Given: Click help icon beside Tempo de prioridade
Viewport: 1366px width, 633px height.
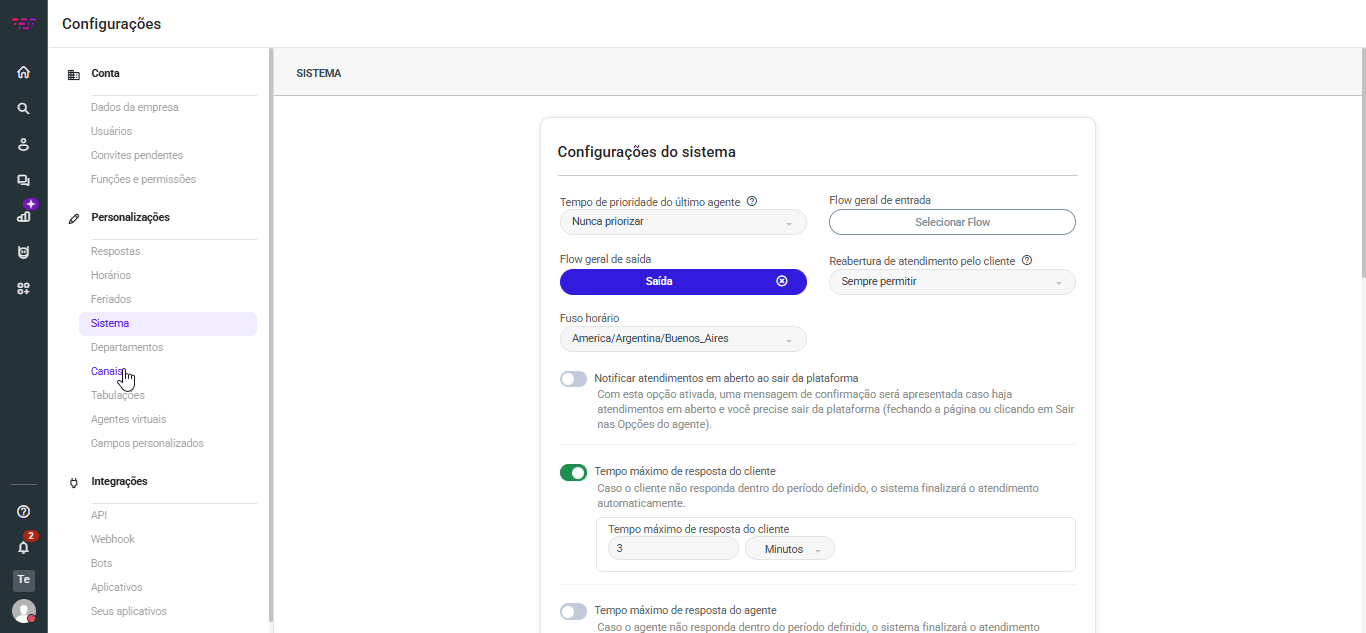Looking at the screenshot, I should point(752,201).
